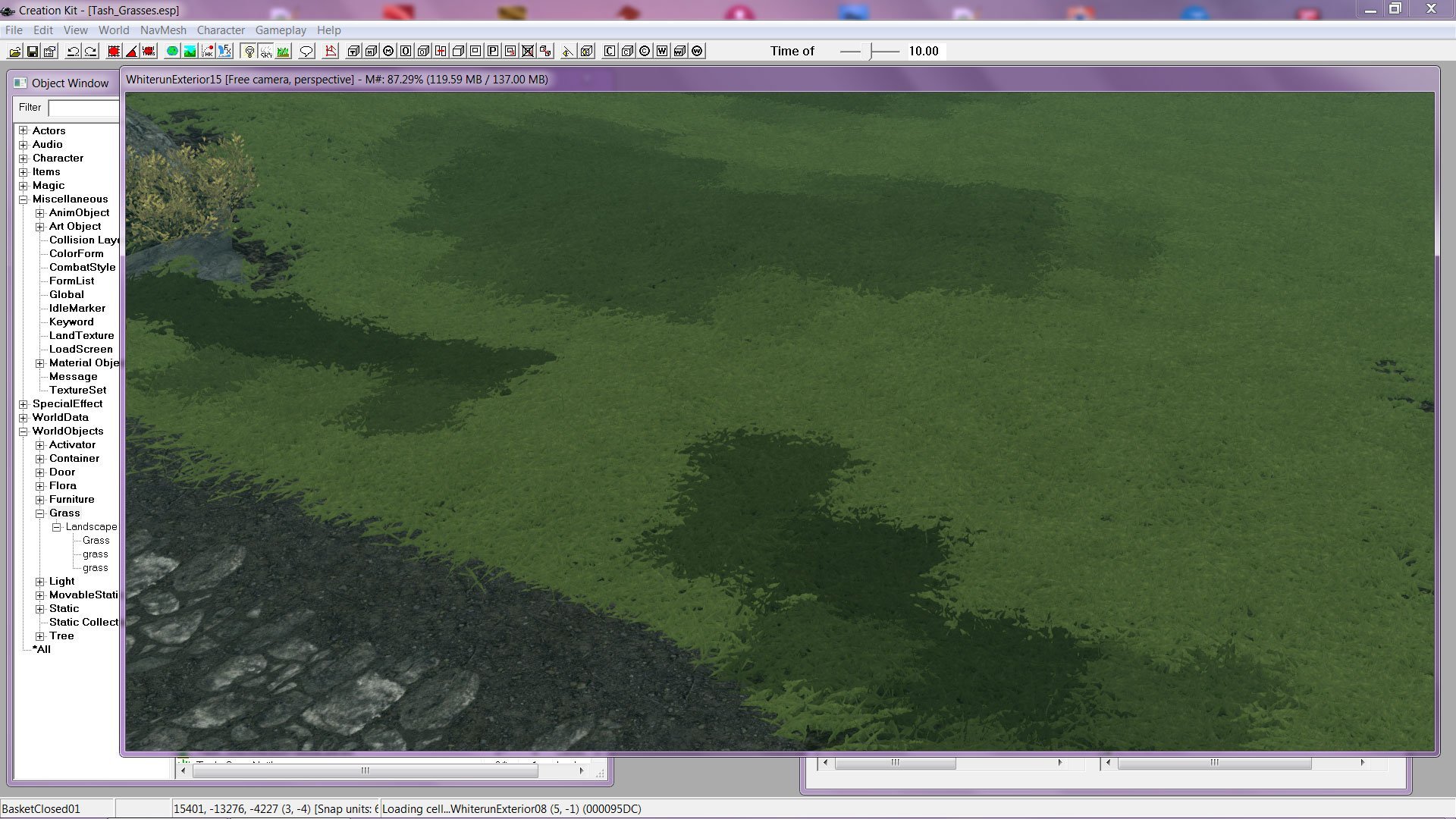1456x819 pixels.
Task: Open the NavMesh menu
Action: point(163,30)
